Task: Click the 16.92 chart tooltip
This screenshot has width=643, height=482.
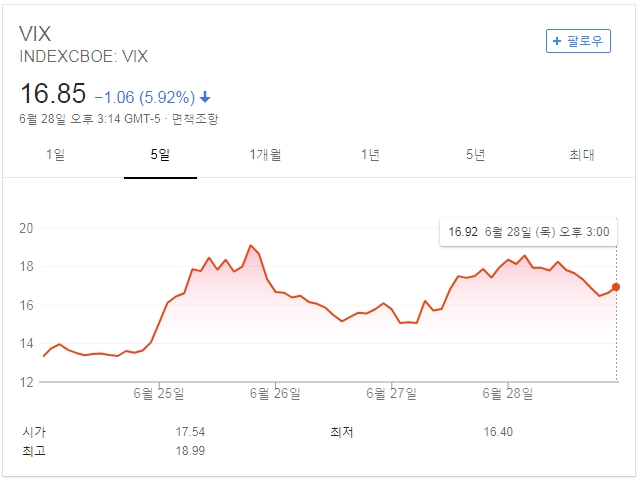Action: coord(527,232)
